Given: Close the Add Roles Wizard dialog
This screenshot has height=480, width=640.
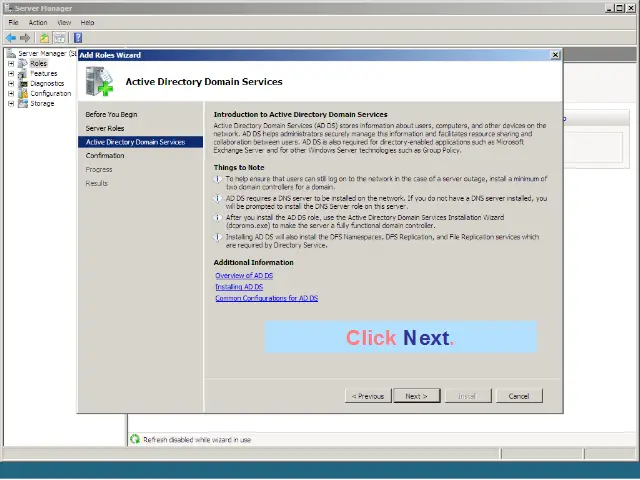Looking at the screenshot, I should (x=555, y=55).
